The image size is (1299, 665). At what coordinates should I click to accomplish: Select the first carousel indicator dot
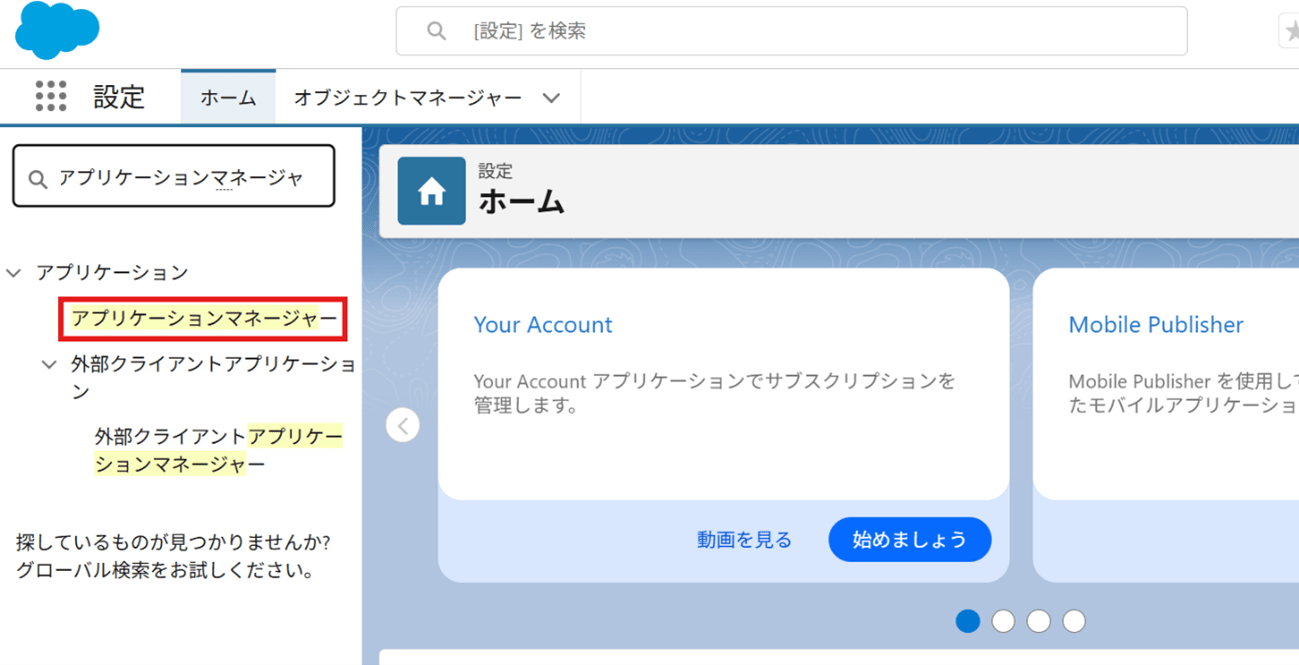coord(968,621)
